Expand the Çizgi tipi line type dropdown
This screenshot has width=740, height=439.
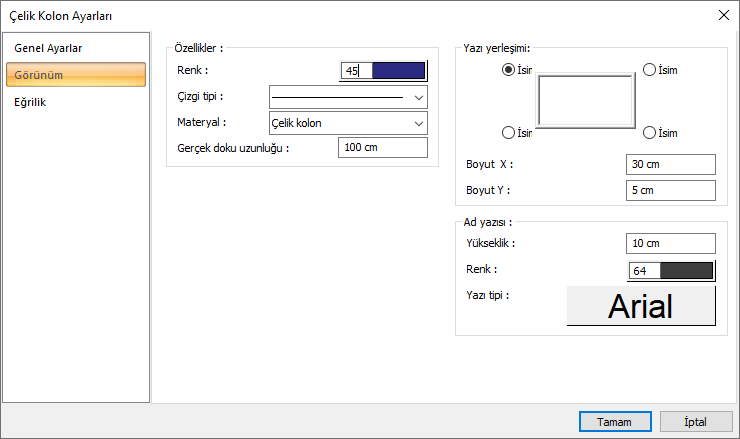pyautogui.click(x=348, y=97)
